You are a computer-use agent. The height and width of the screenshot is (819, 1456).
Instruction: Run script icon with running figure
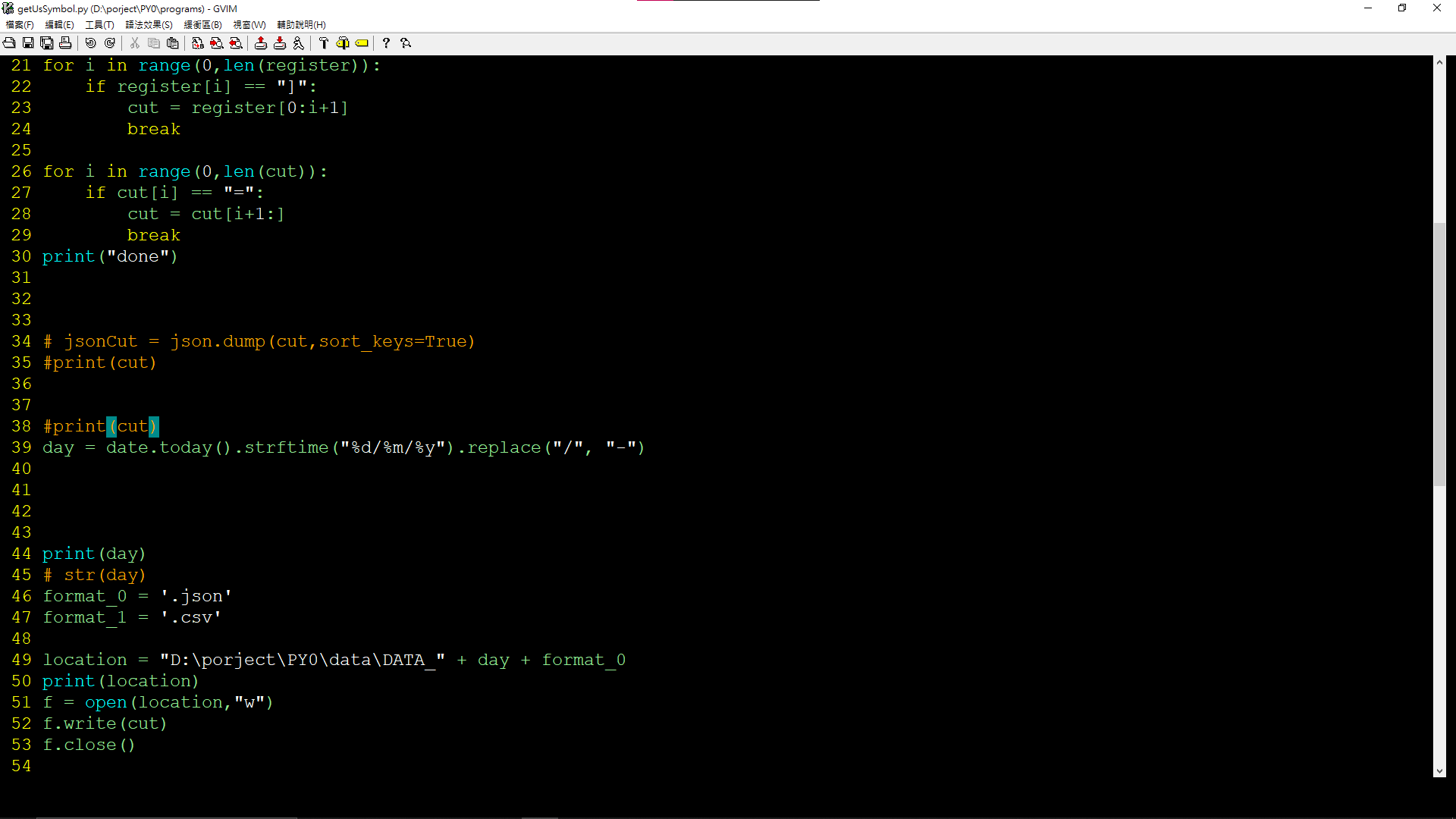pos(299,43)
